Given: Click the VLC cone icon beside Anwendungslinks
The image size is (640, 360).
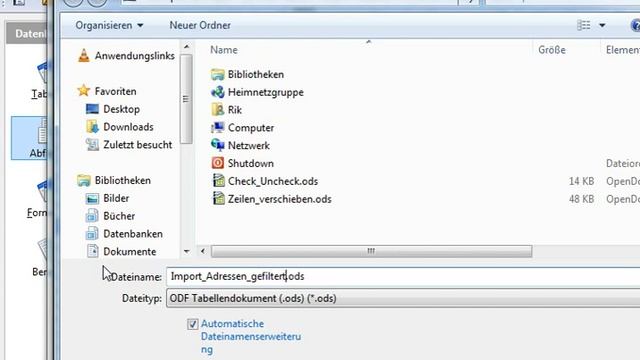Looking at the screenshot, I should (84, 56).
